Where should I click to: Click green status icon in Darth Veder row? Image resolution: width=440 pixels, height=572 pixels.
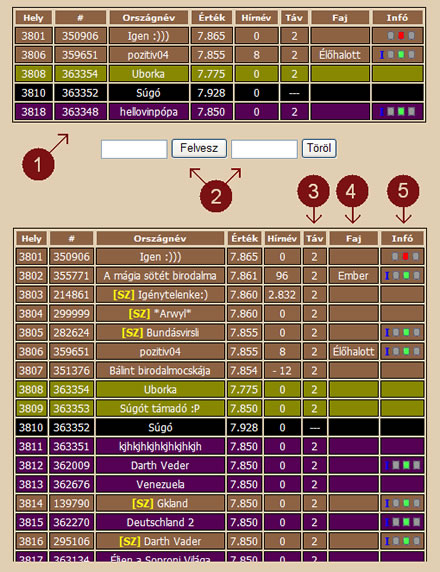406,465
